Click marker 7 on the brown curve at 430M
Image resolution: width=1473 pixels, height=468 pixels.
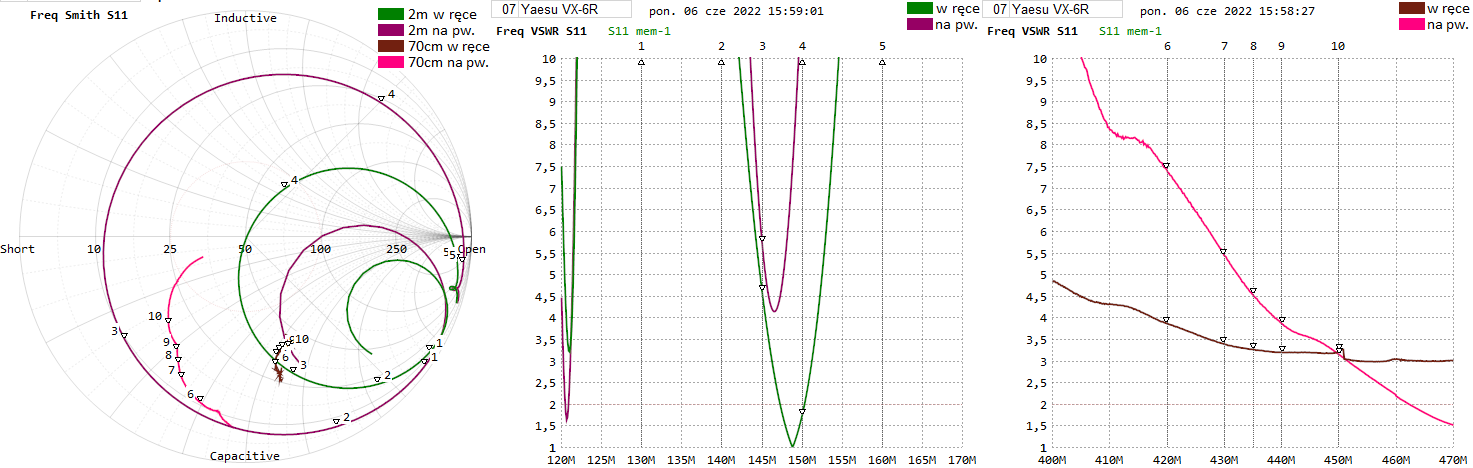point(1223,340)
